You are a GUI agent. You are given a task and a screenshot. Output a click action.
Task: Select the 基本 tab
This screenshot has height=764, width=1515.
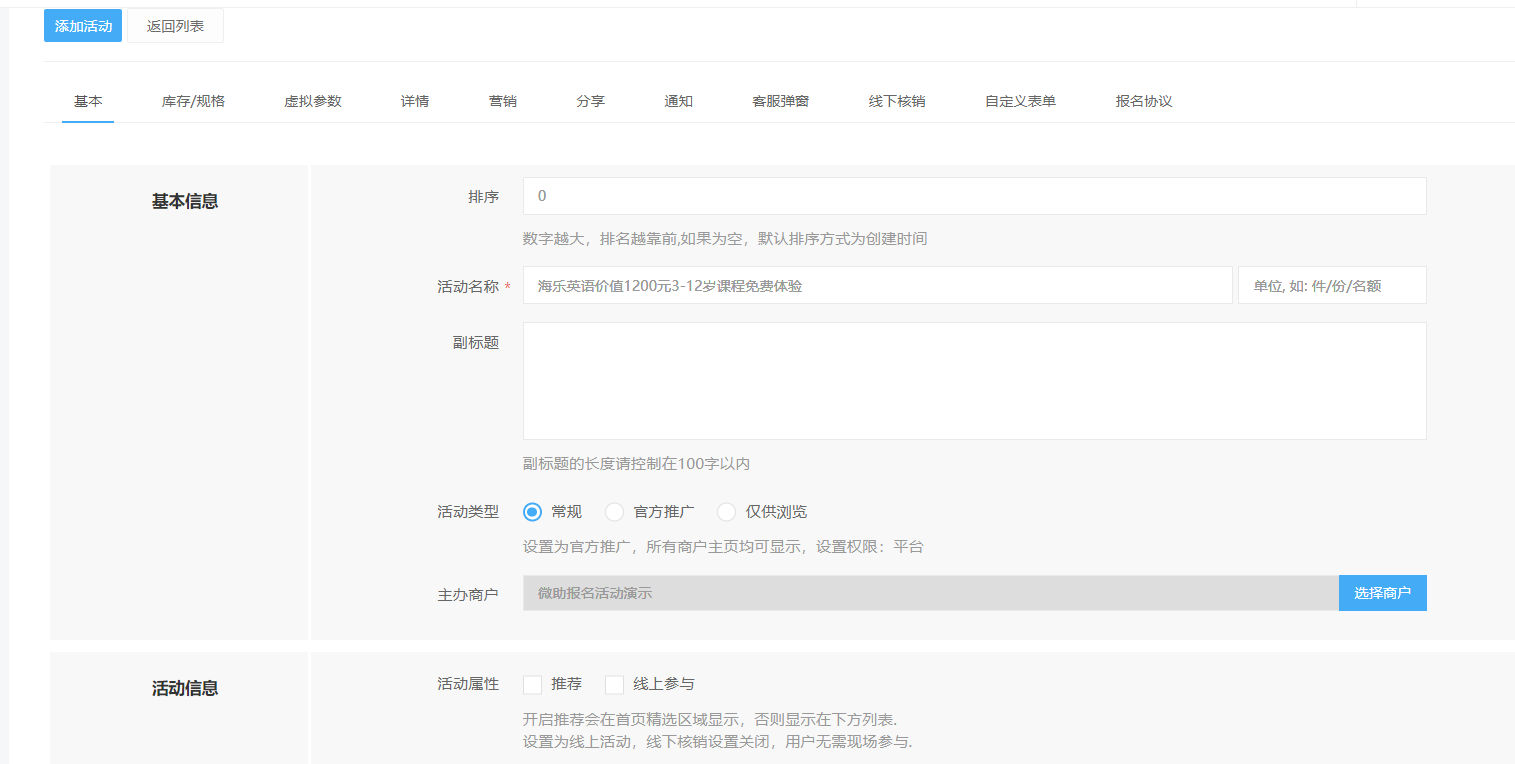[x=87, y=101]
